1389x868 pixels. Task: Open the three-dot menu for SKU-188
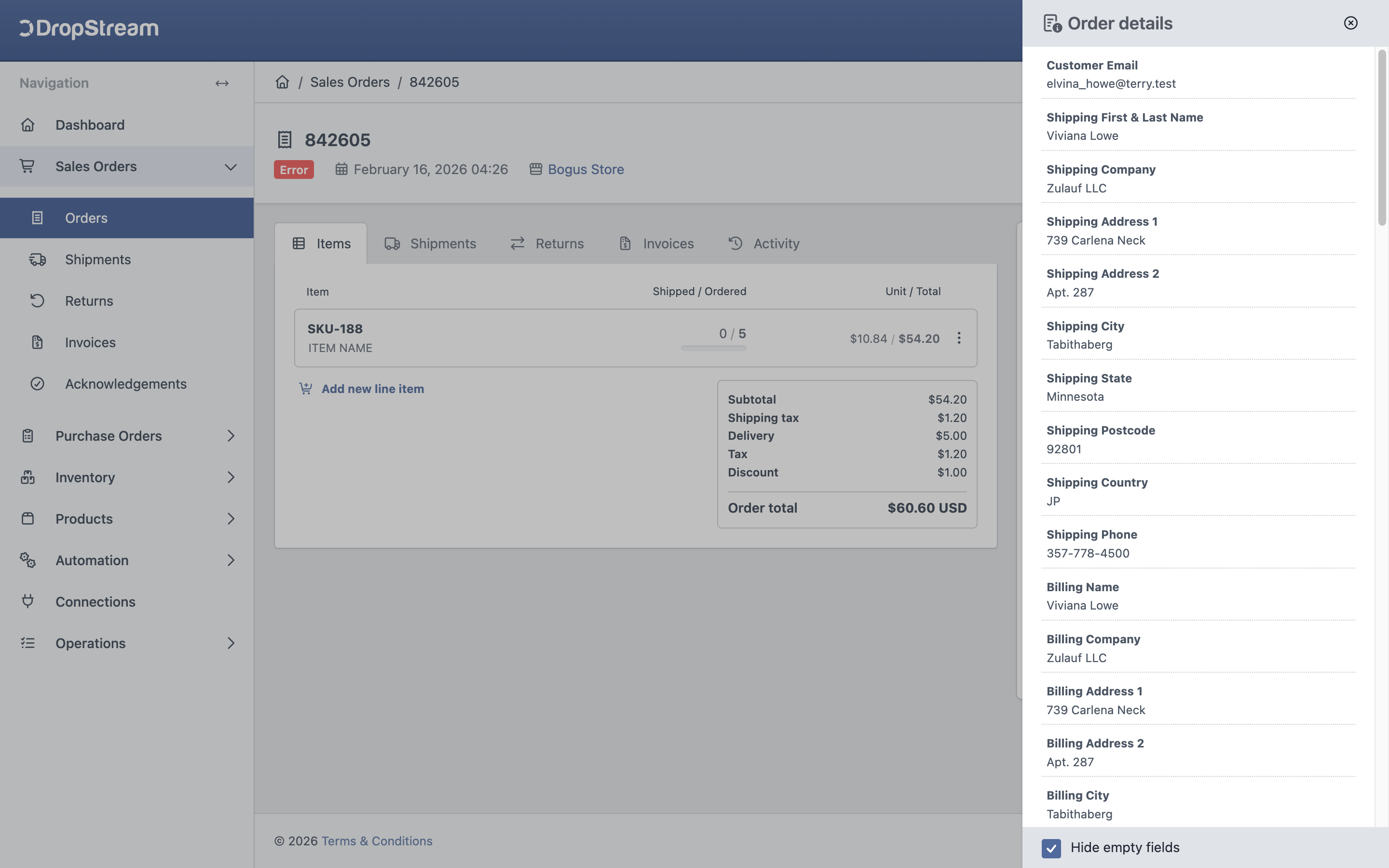(958, 338)
